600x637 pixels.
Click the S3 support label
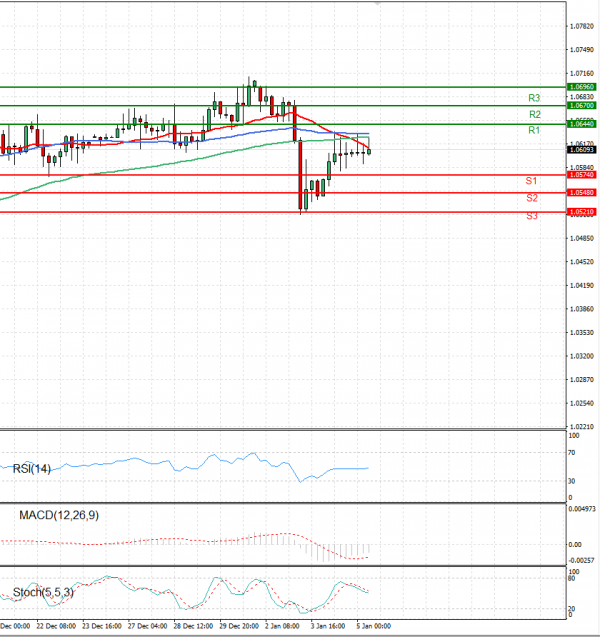(532, 216)
